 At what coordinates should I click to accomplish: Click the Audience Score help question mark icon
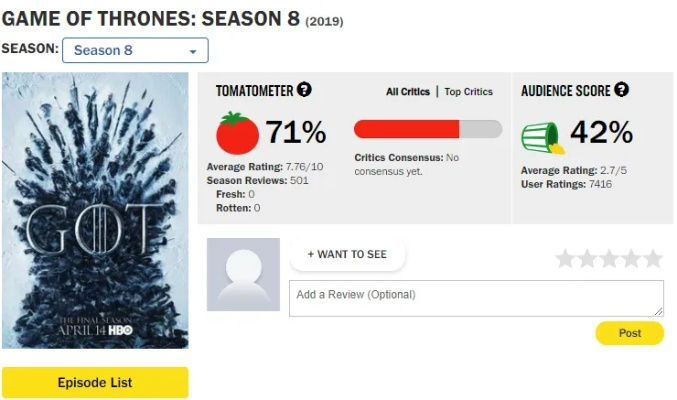click(622, 90)
